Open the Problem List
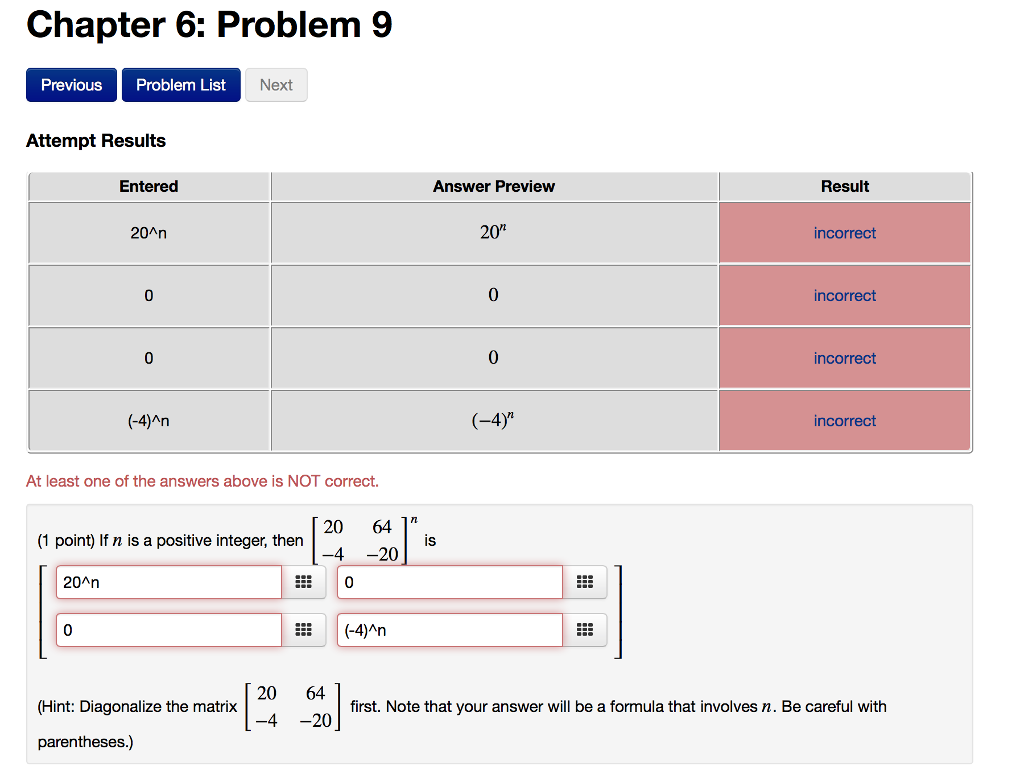 click(x=181, y=85)
